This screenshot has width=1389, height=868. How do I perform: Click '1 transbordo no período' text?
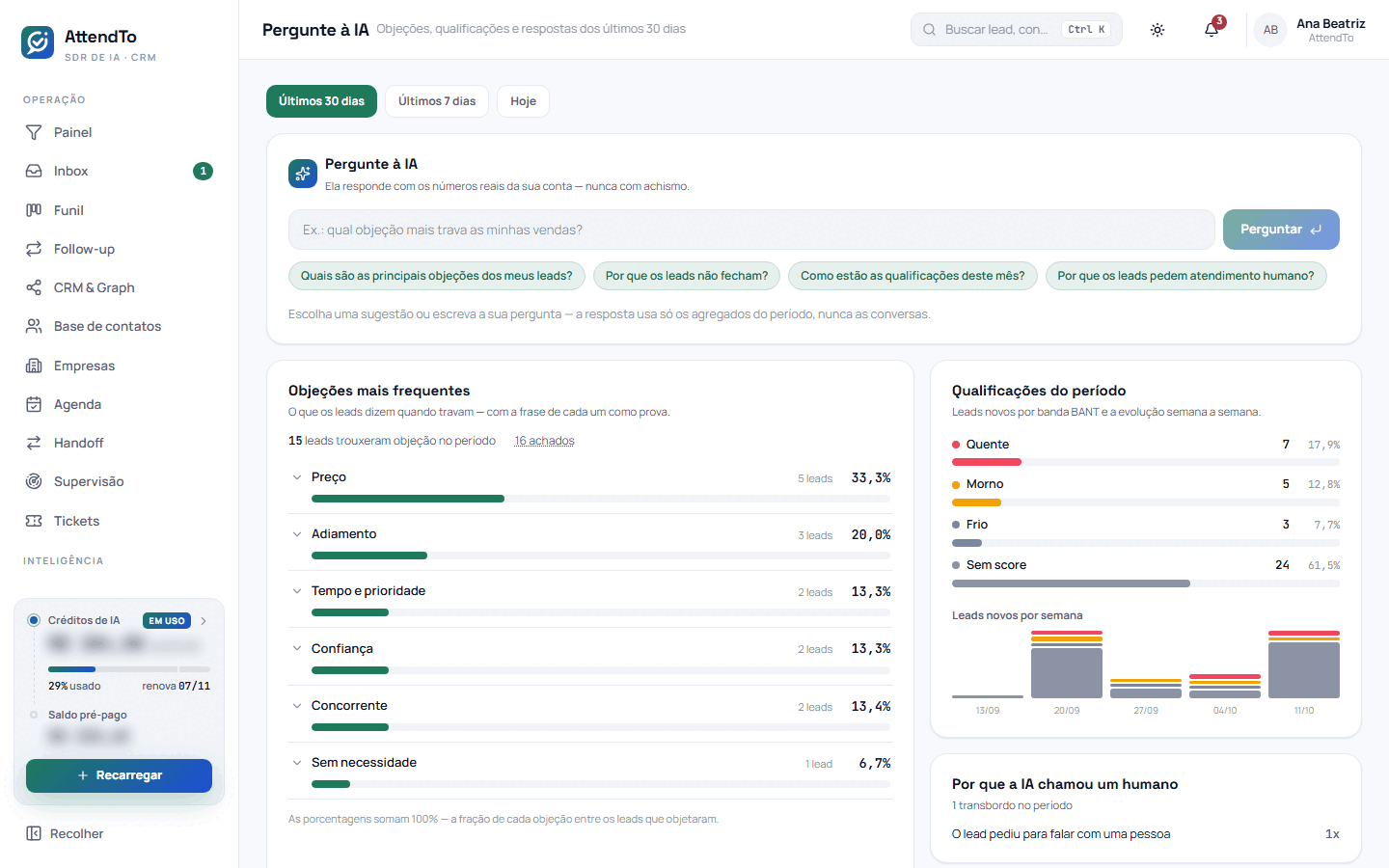1012,805
